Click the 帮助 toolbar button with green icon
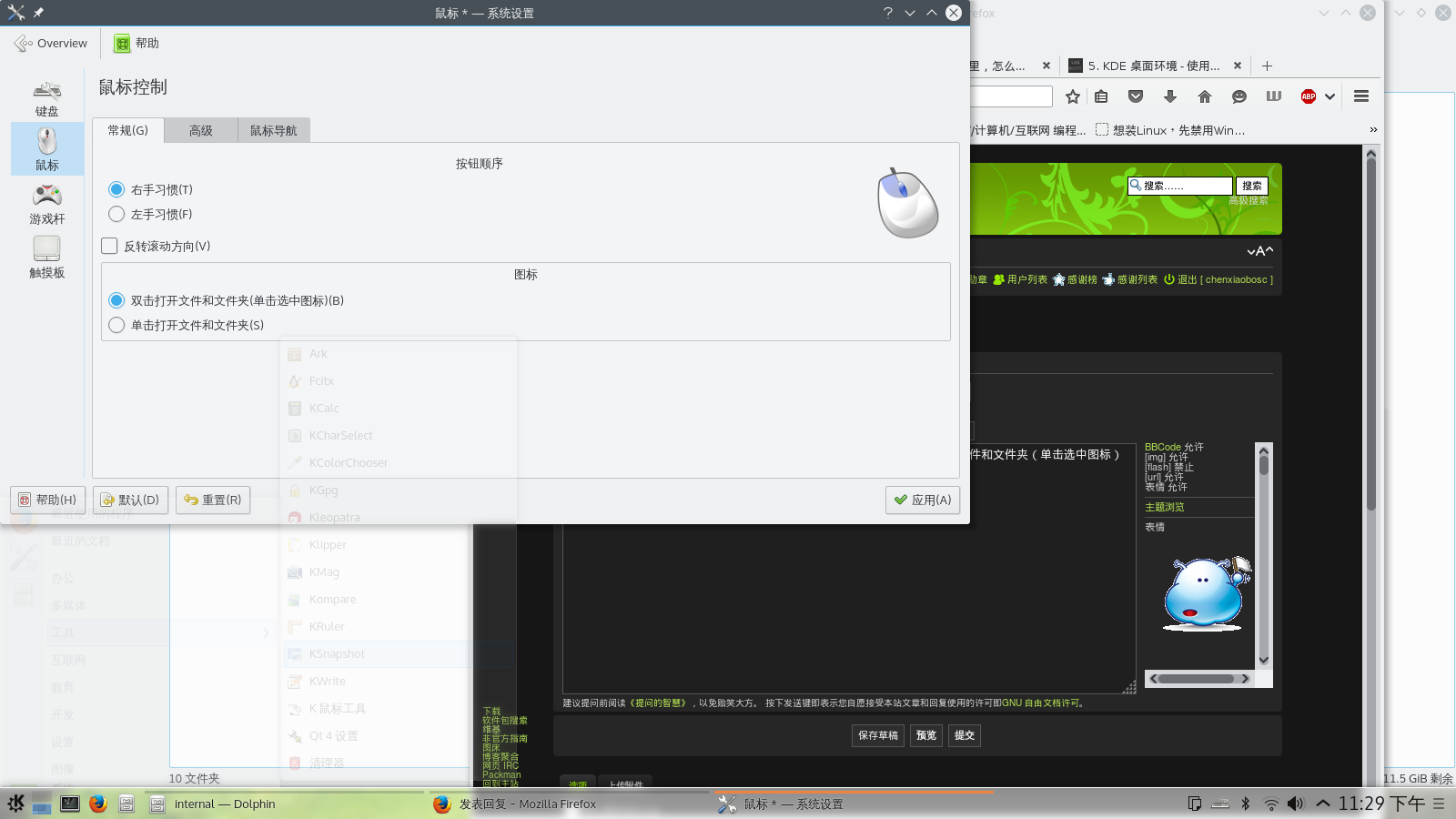 pyautogui.click(x=136, y=43)
